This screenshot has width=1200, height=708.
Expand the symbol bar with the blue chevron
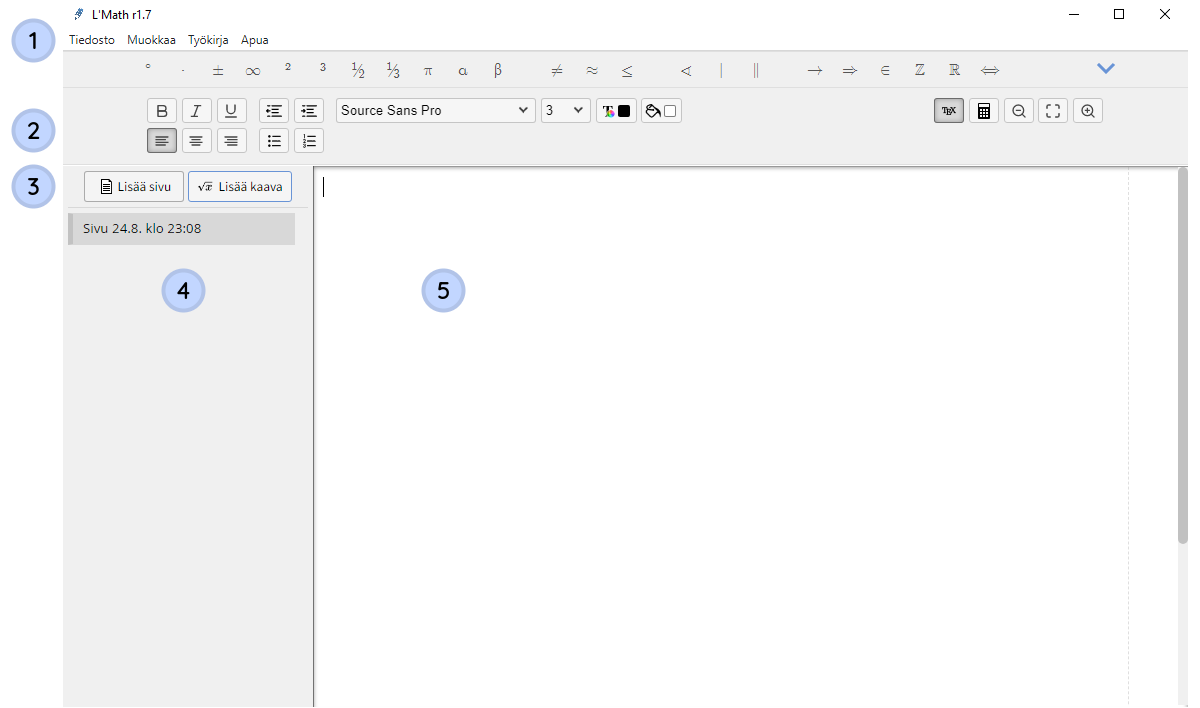tap(1106, 69)
